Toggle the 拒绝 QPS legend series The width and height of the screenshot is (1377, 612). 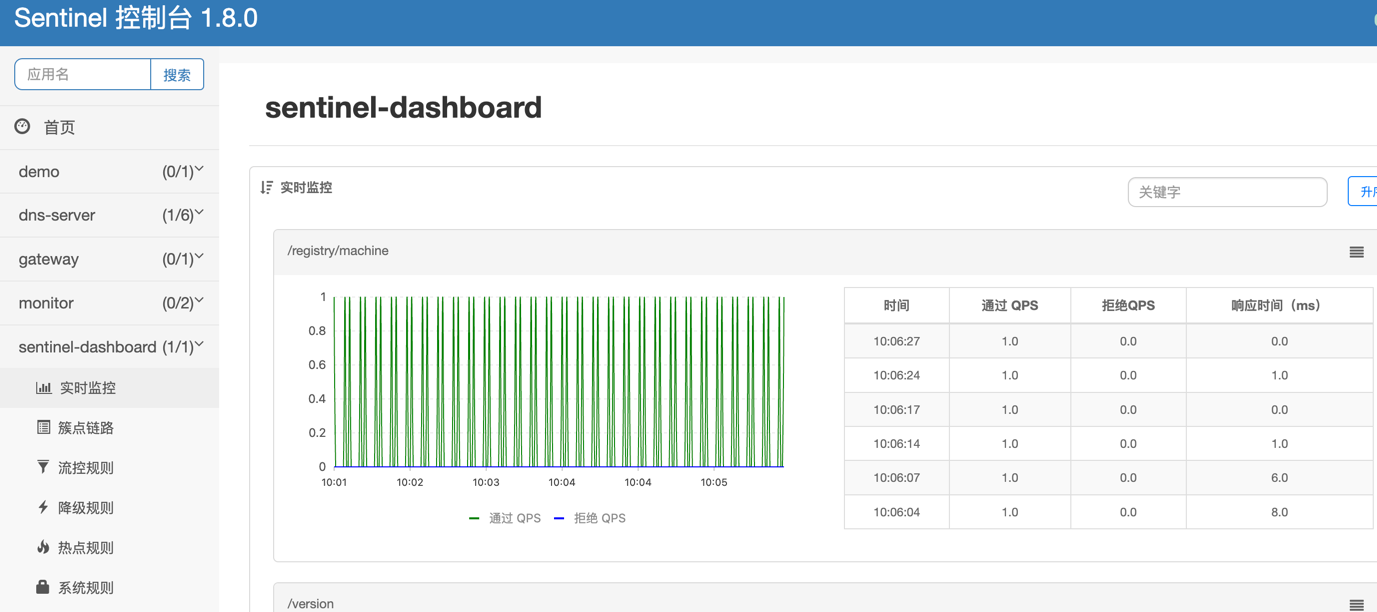pos(590,518)
